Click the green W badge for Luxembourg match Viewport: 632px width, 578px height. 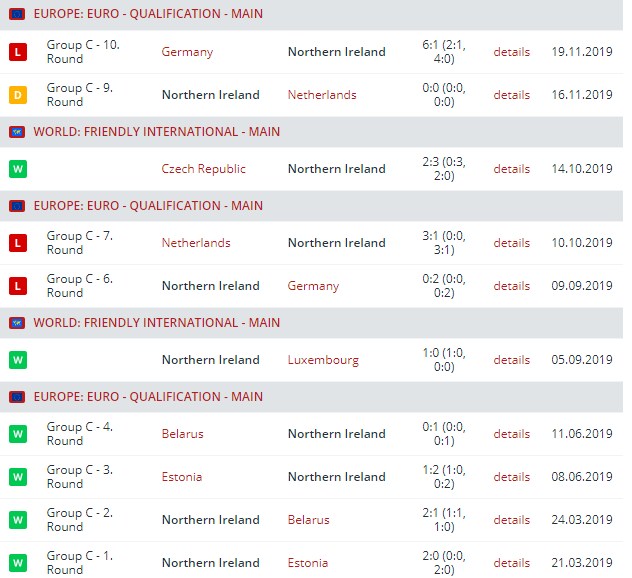coord(18,360)
